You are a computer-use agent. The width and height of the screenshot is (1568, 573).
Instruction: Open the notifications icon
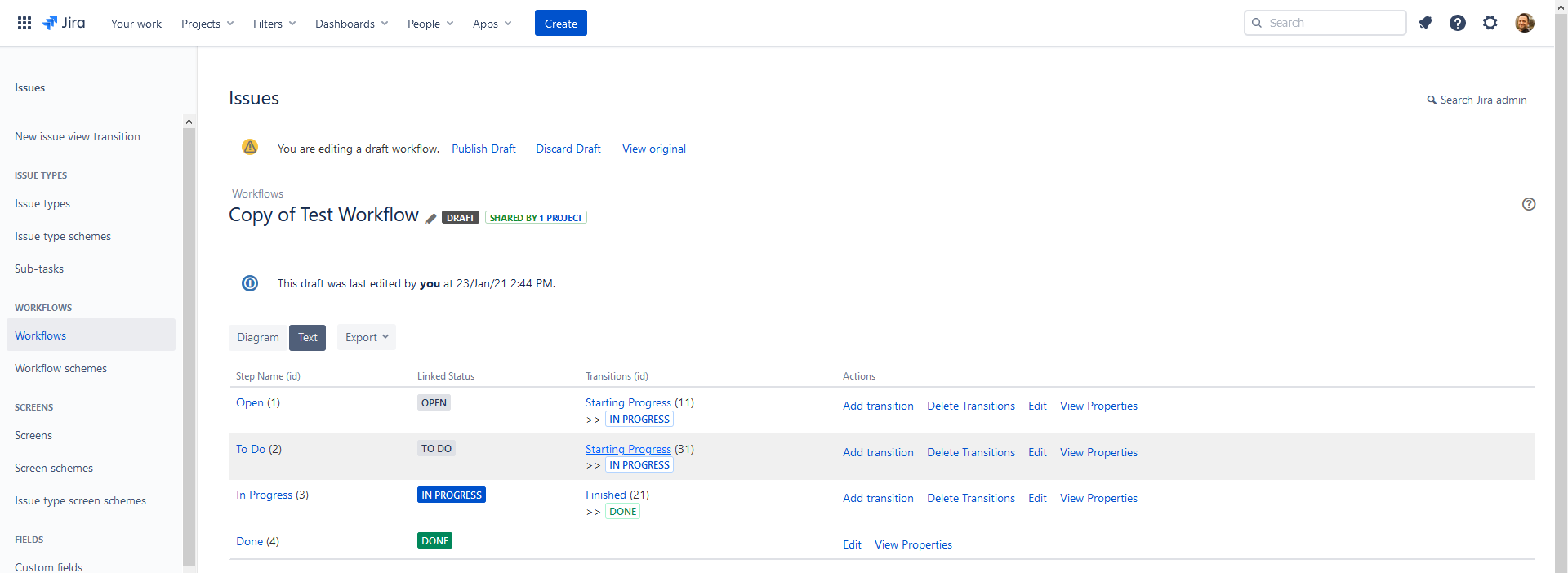pos(1425,23)
